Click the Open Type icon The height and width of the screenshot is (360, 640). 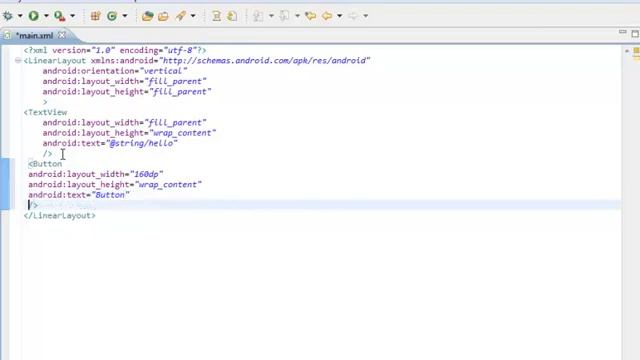(x=147, y=16)
